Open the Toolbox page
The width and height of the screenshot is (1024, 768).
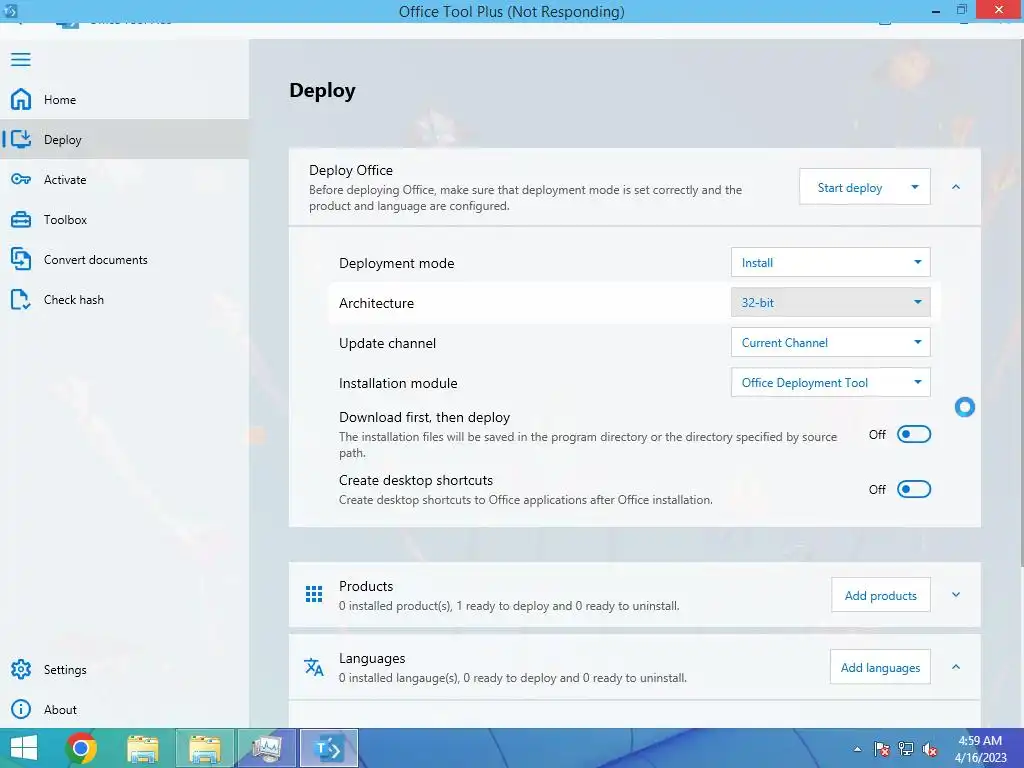124,219
